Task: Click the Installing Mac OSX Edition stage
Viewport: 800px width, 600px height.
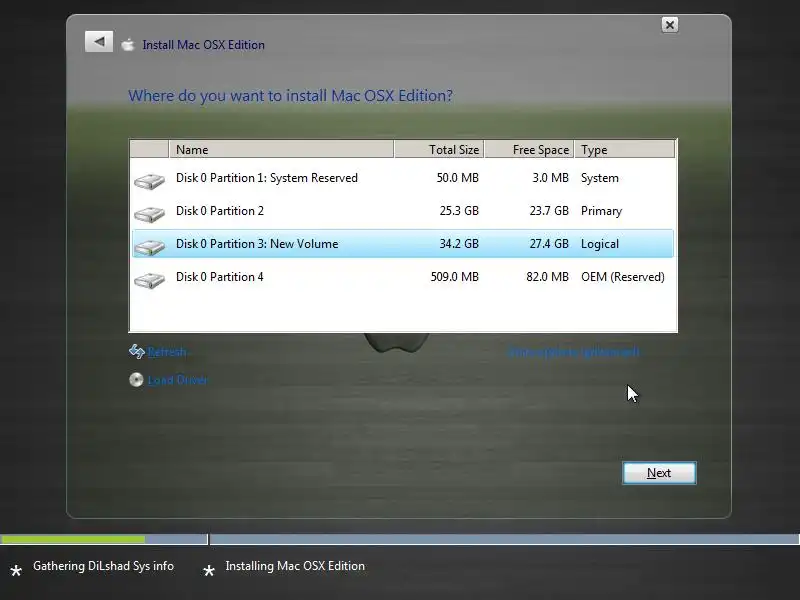Action: pos(295,566)
